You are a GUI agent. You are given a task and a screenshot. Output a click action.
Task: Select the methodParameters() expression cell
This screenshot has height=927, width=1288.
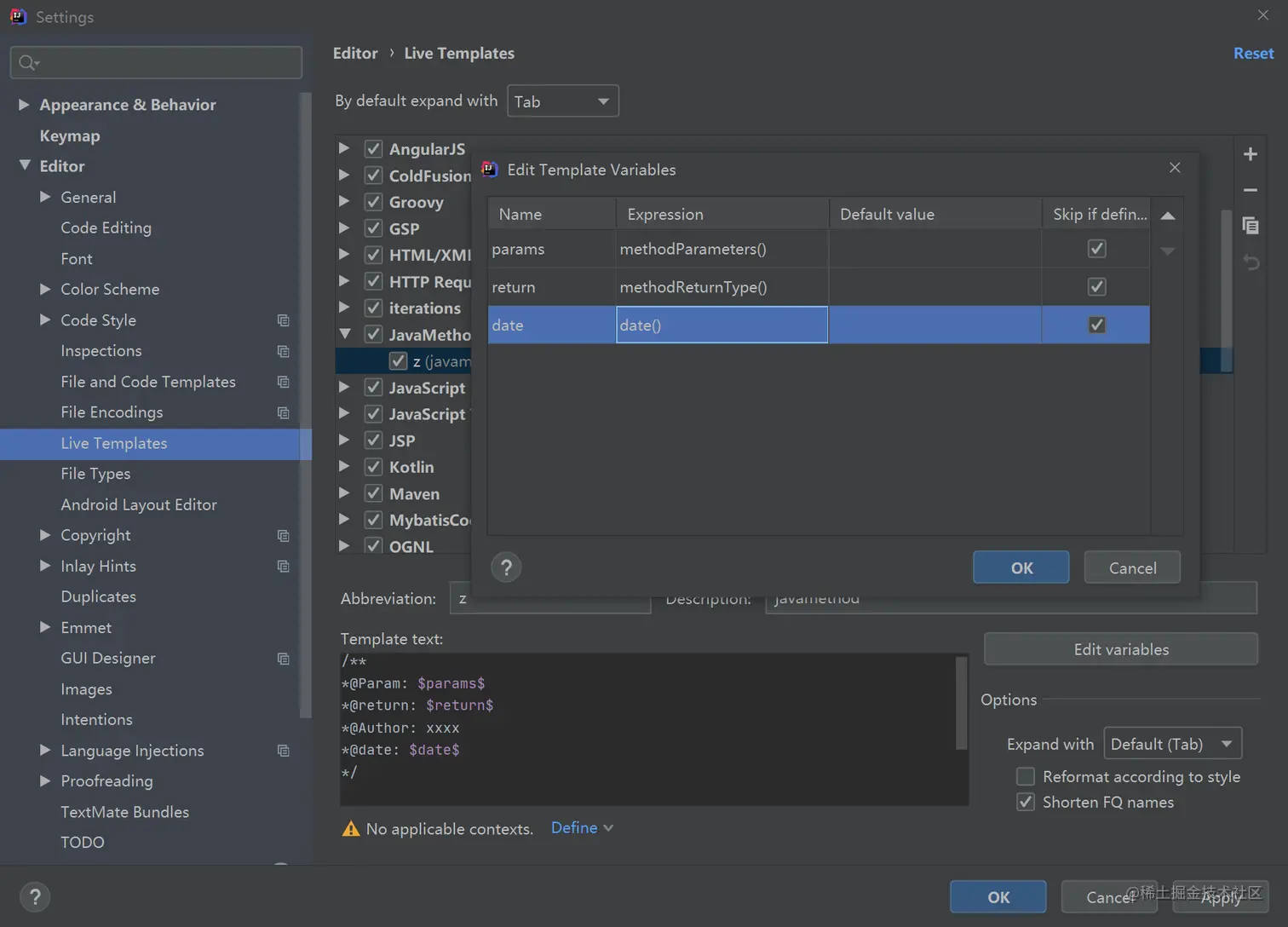point(722,249)
